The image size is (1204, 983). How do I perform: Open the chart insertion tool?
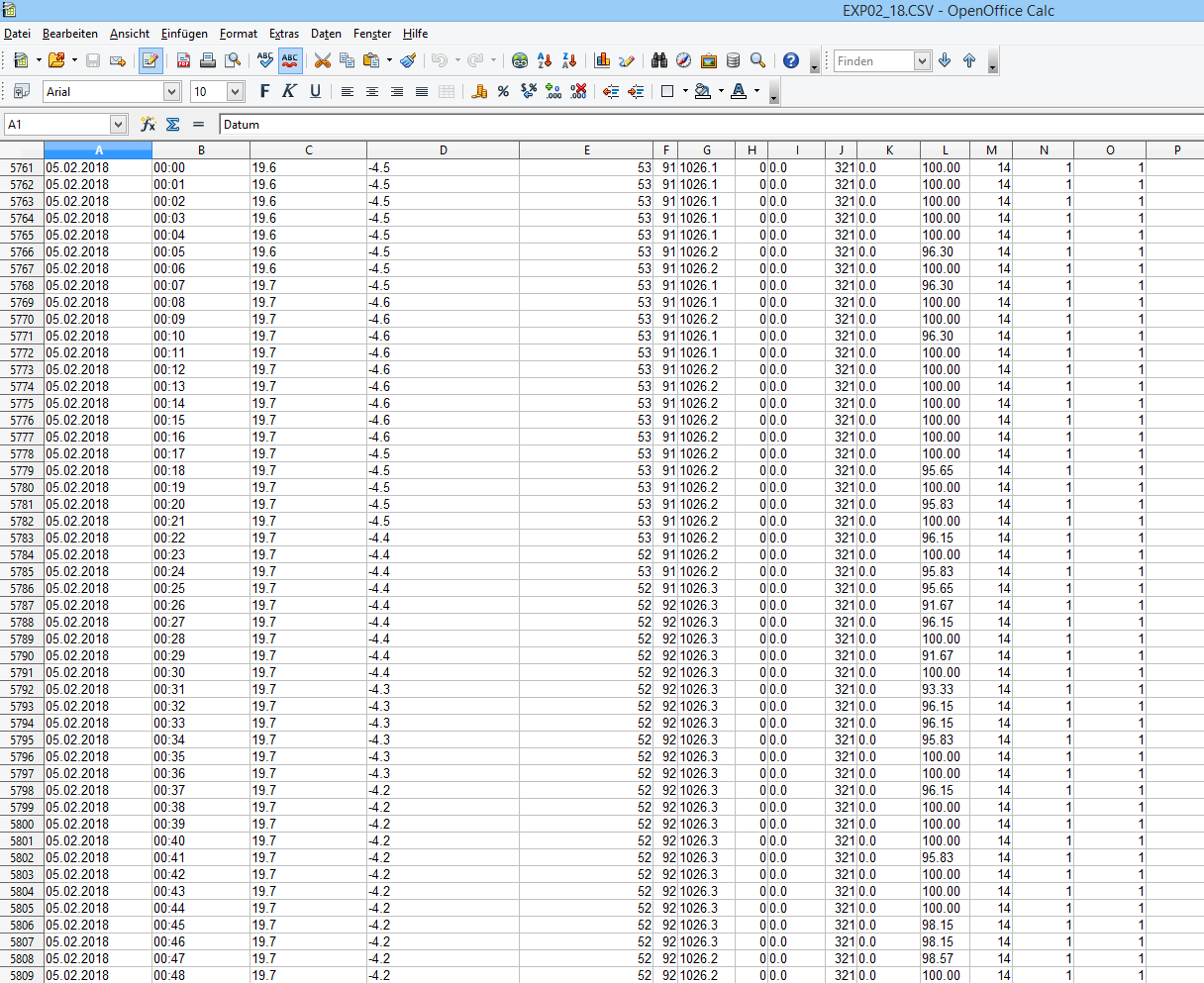[x=602, y=60]
